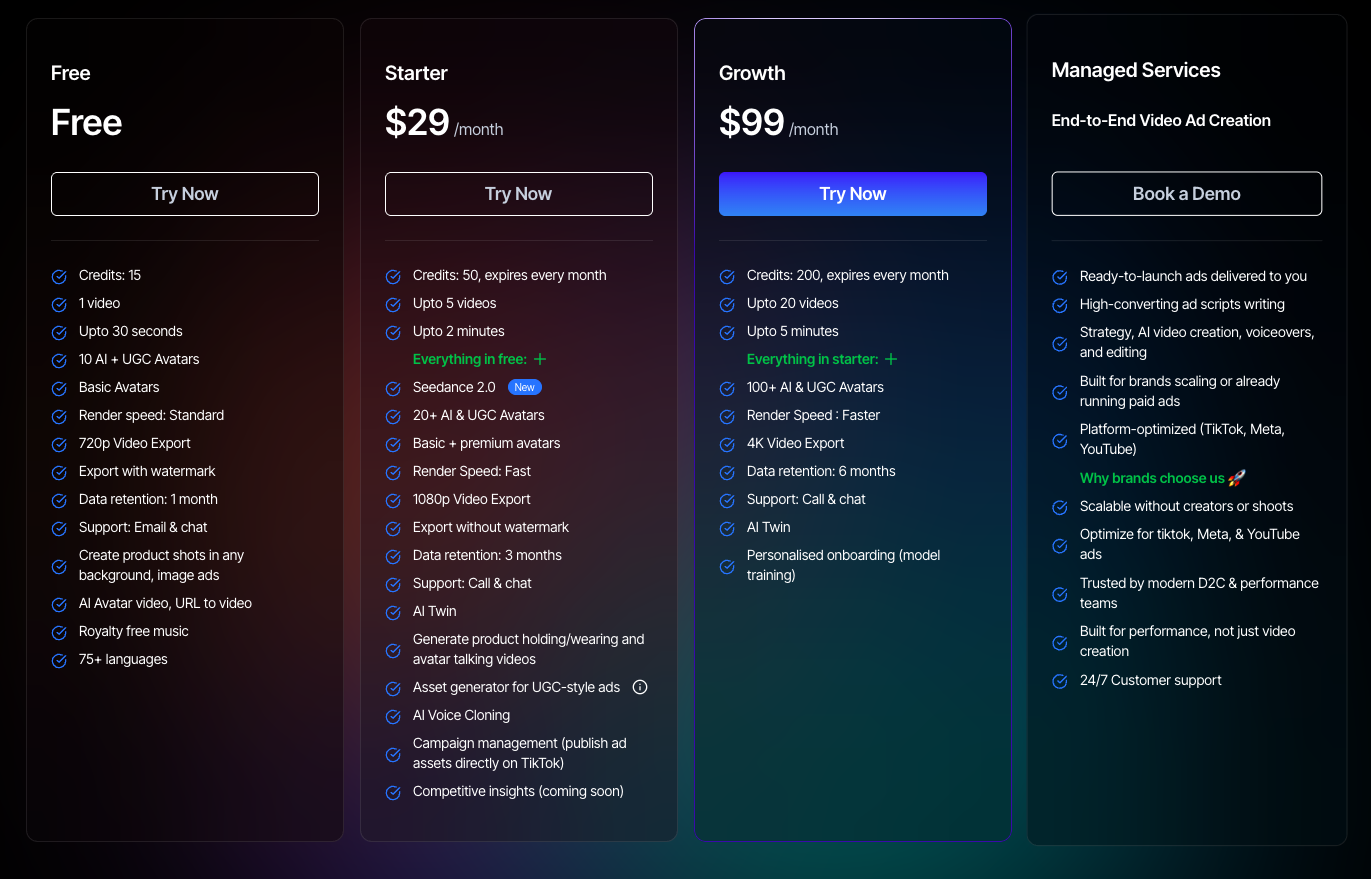The image size is (1371, 879).
Task: Click check icon beside 4K Video Export
Action: pos(727,444)
